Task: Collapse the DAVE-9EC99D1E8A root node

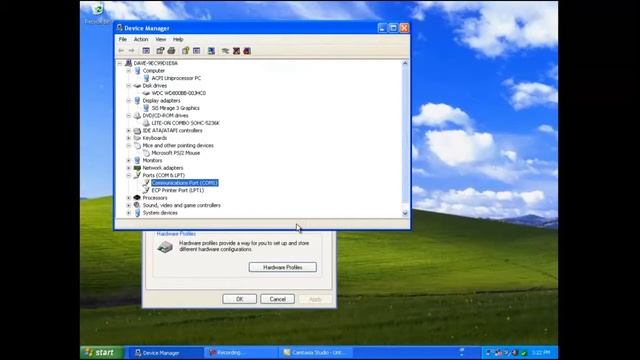Action: (120, 63)
